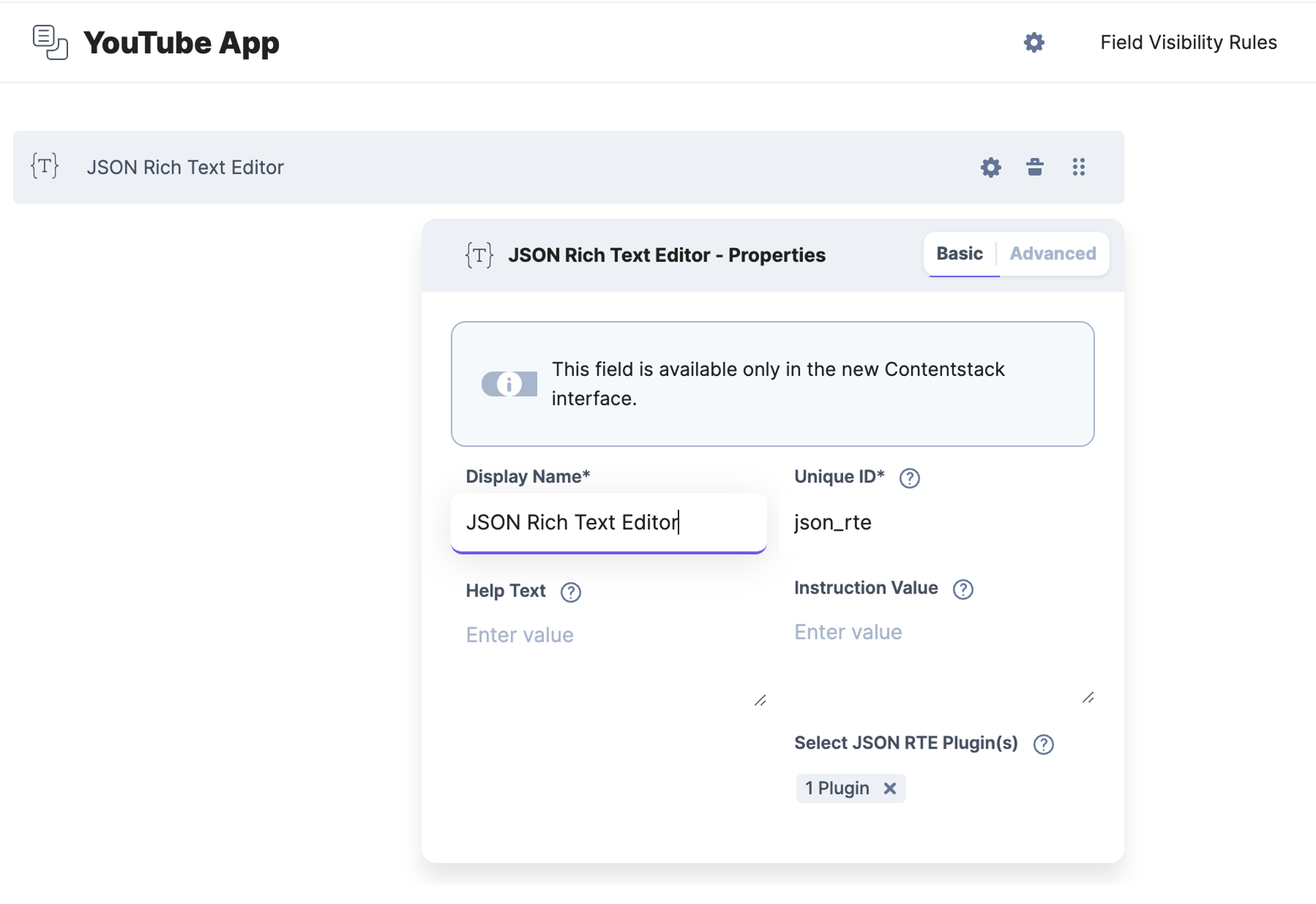The image size is (1316, 904).
Task: Click the Instruction Value help icon
Action: [x=963, y=589]
